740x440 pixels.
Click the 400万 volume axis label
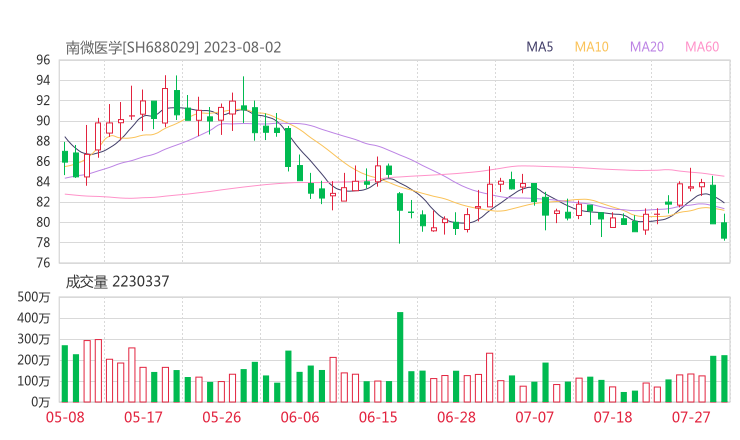coord(34,318)
